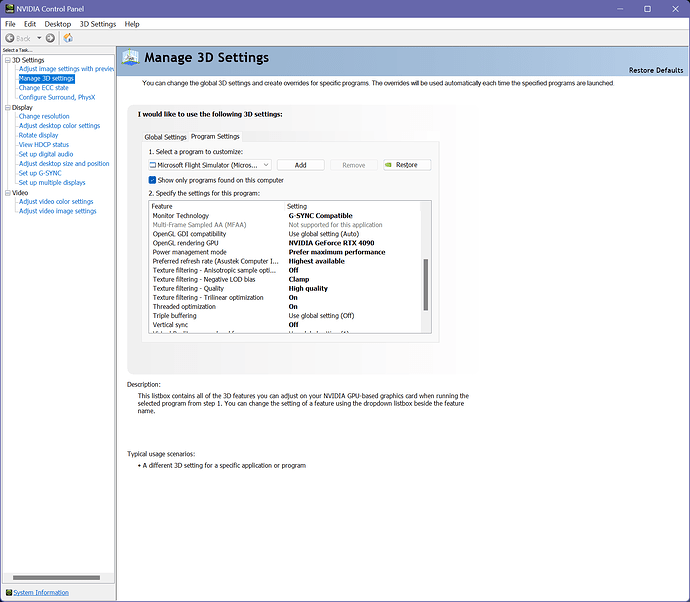Click the Back arrow icon in toolbar

11,38
